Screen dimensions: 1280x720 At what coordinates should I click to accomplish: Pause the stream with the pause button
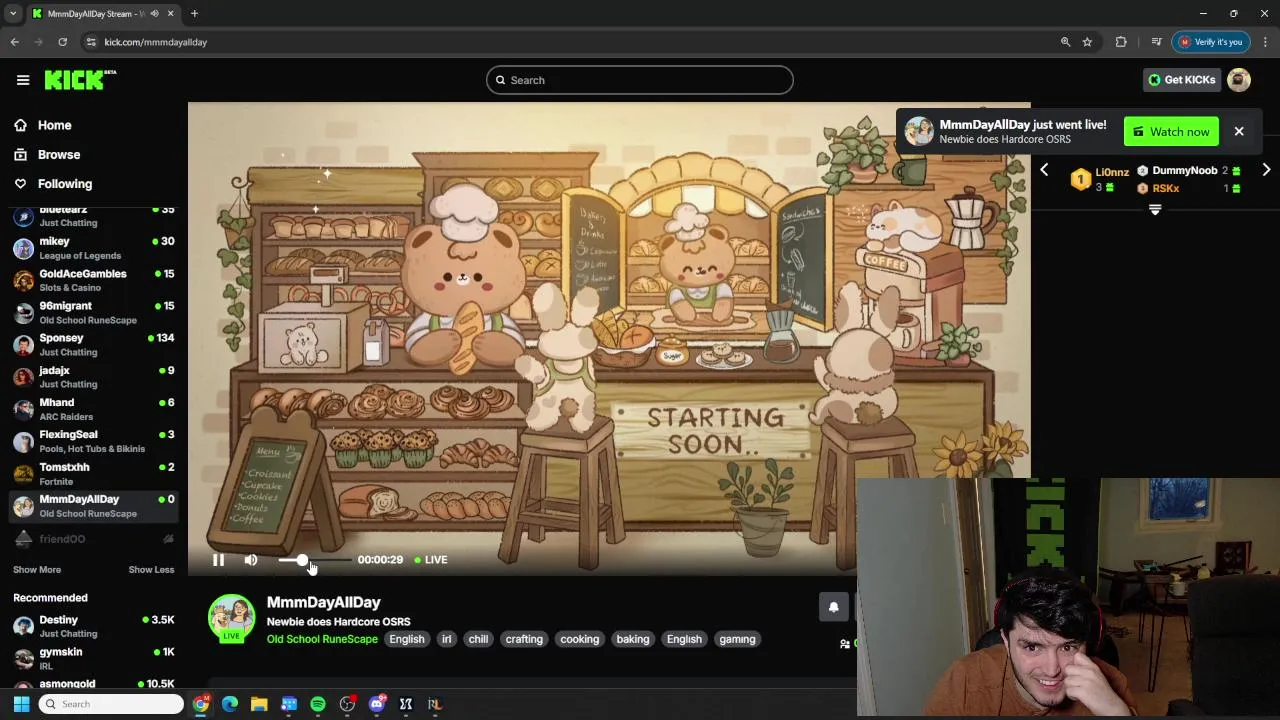218,560
